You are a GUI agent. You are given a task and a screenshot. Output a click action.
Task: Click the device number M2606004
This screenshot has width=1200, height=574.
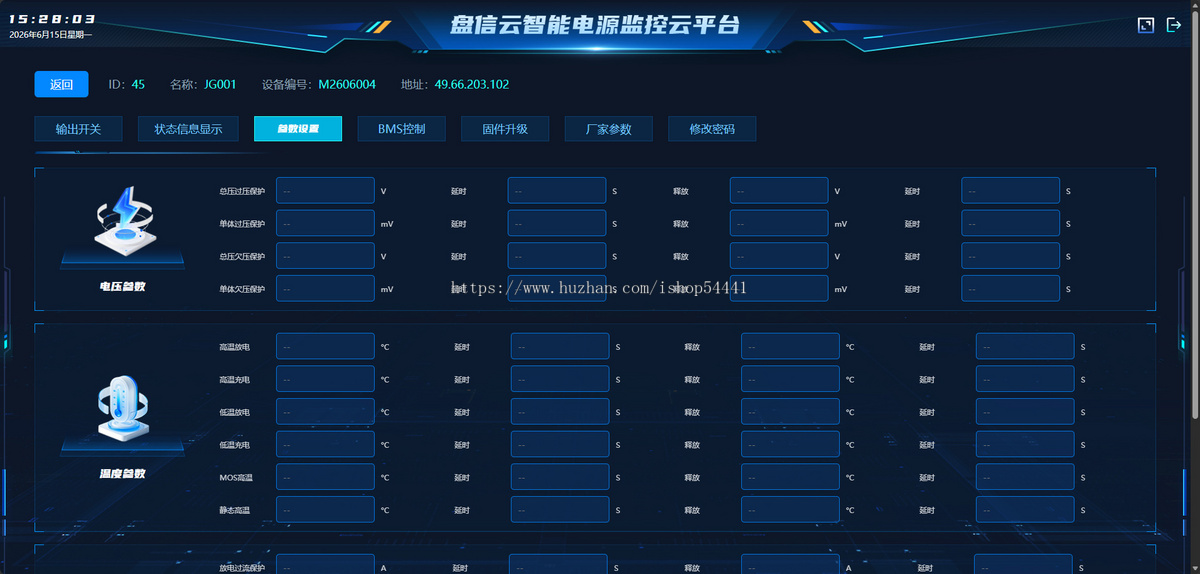click(x=347, y=84)
